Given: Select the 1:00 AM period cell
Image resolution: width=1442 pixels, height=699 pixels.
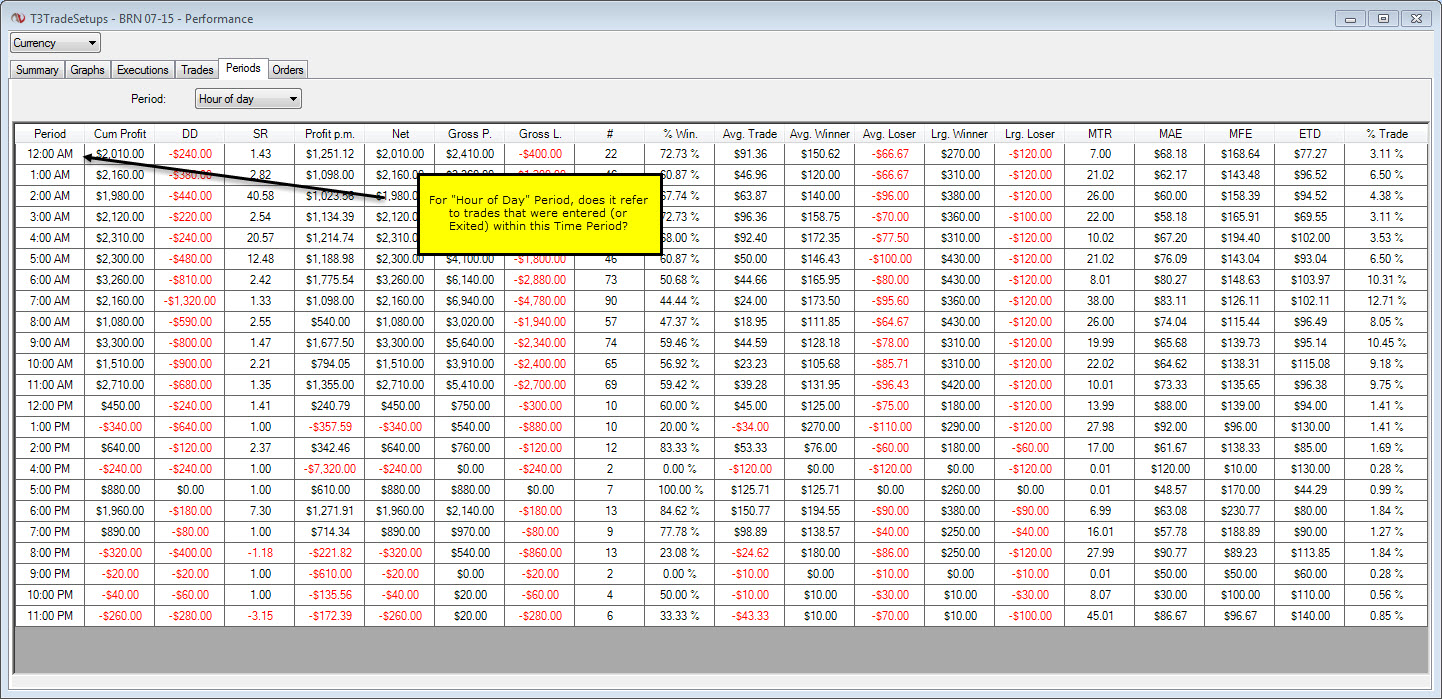Looking at the screenshot, I should coord(50,175).
